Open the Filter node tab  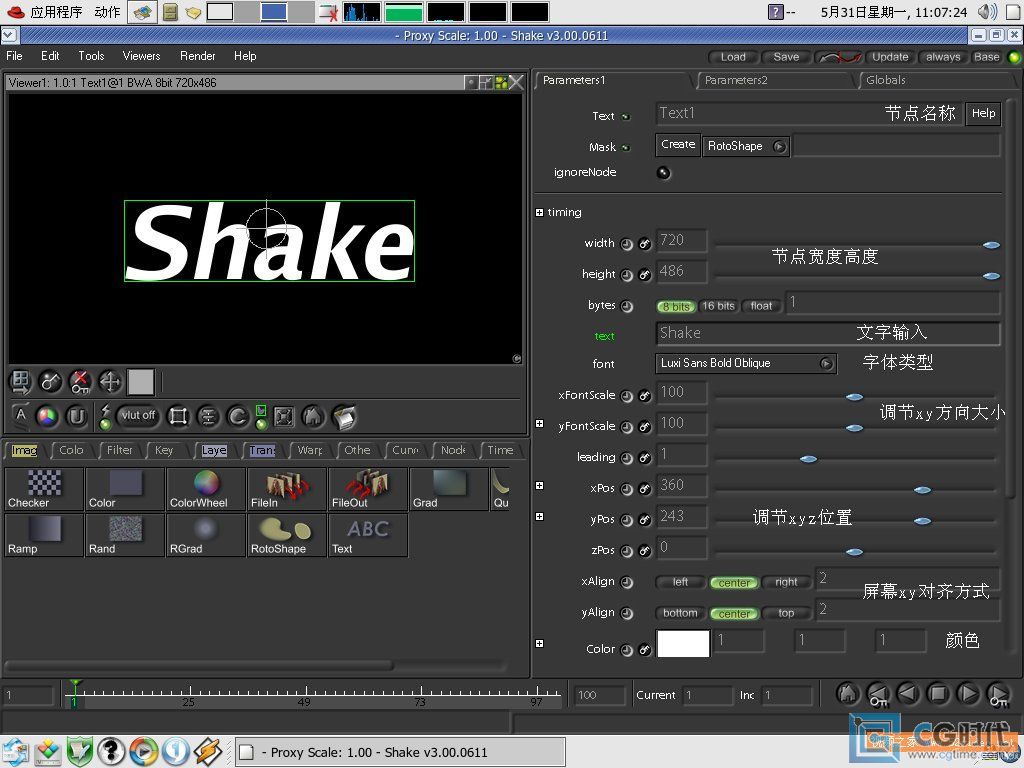[x=120, y=450]
